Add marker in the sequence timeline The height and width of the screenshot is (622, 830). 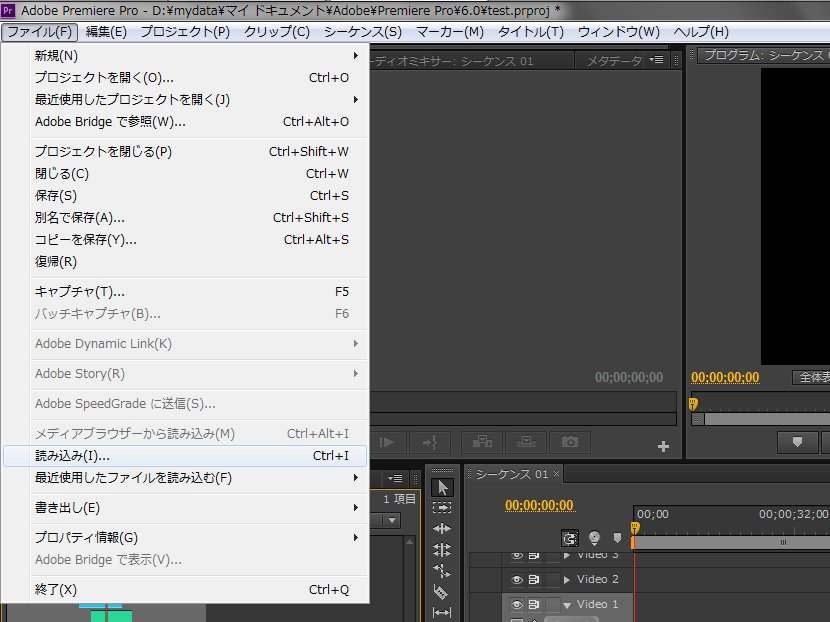point(617,538)
